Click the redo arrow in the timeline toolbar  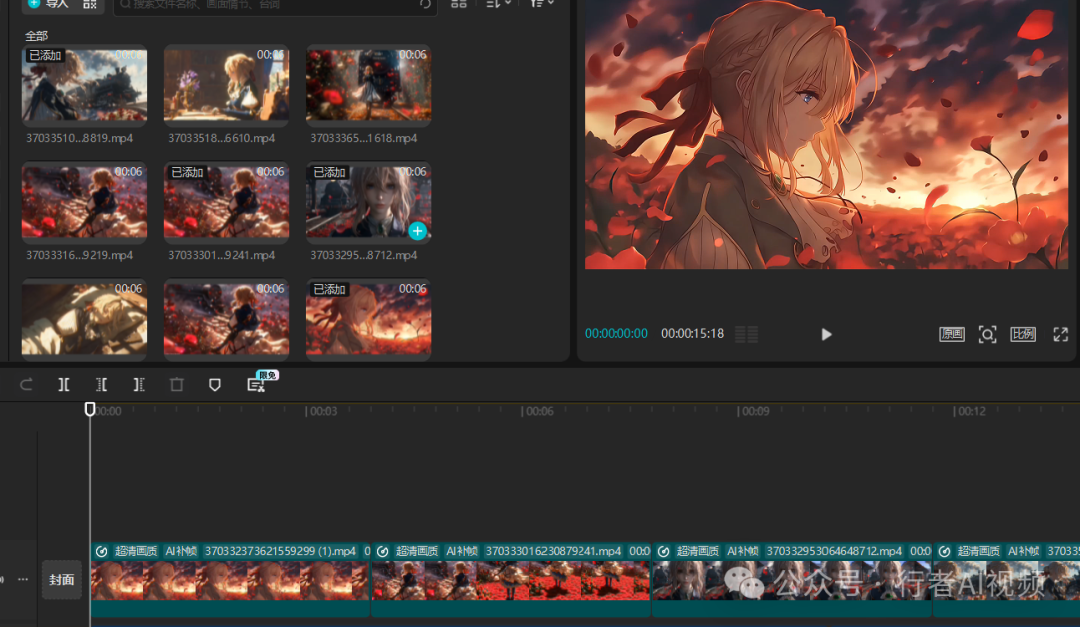26,384
